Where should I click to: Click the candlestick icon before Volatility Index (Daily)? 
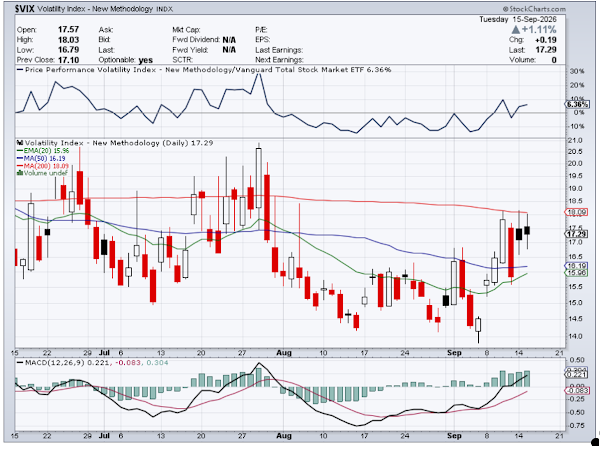click(20, 143)
